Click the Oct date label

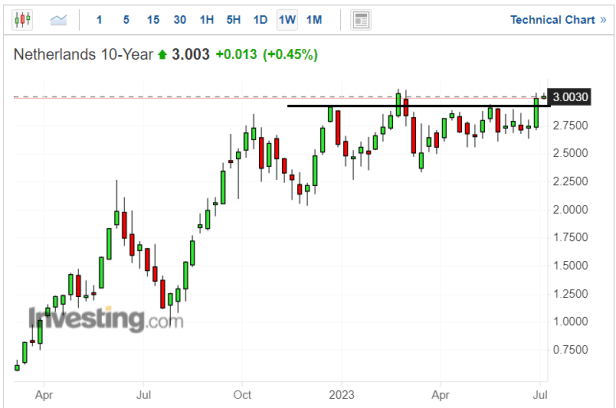pyautogui.click(x=242, y=395)
